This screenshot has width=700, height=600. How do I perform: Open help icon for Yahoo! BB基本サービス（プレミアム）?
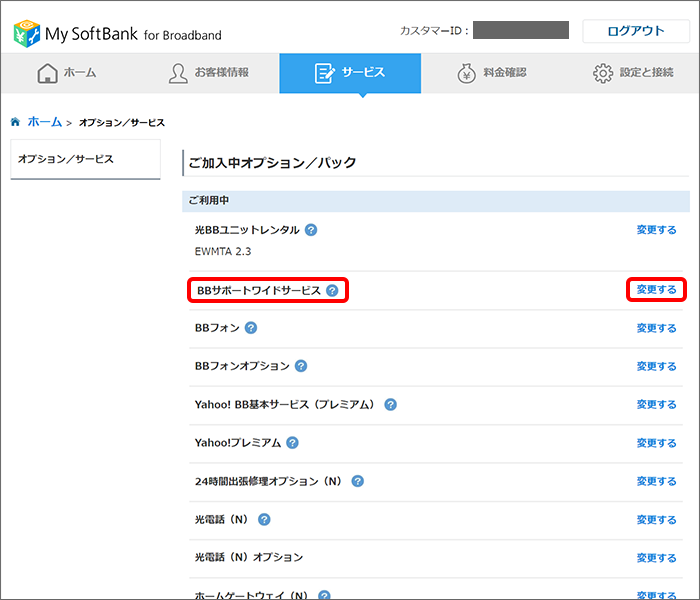pos(391,404)
